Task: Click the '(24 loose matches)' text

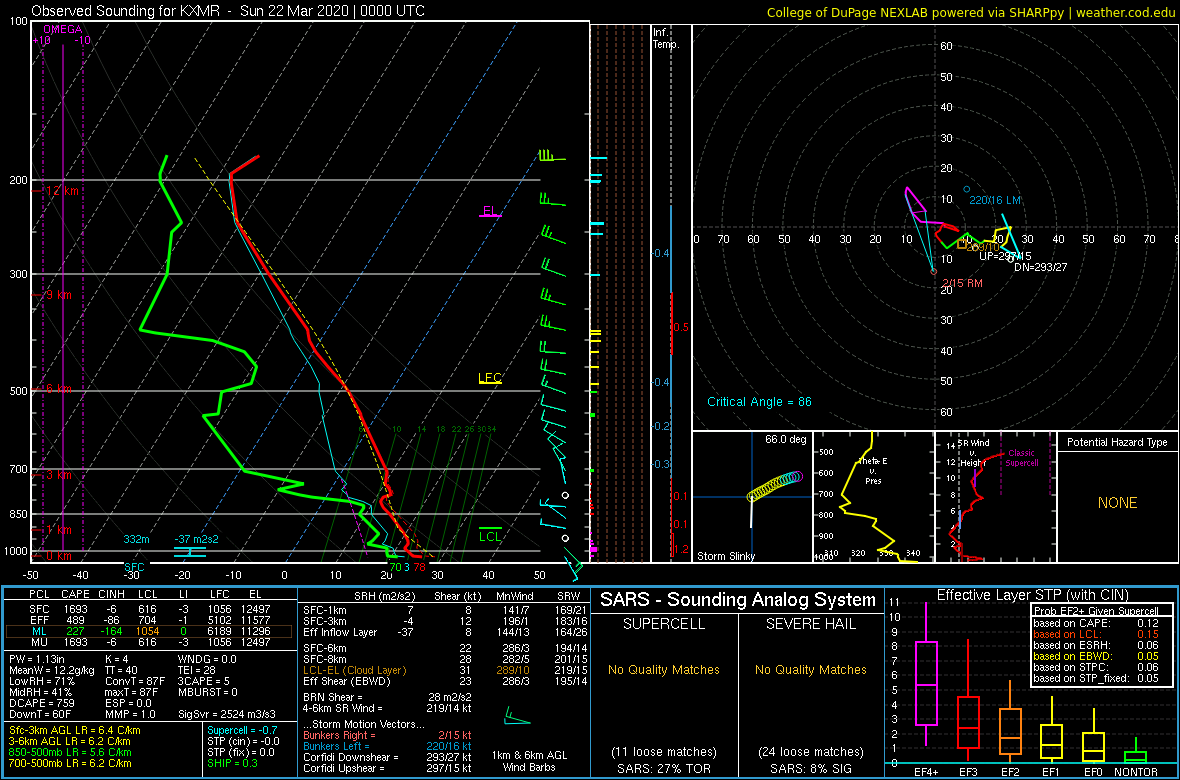Action: pos(810,751)
